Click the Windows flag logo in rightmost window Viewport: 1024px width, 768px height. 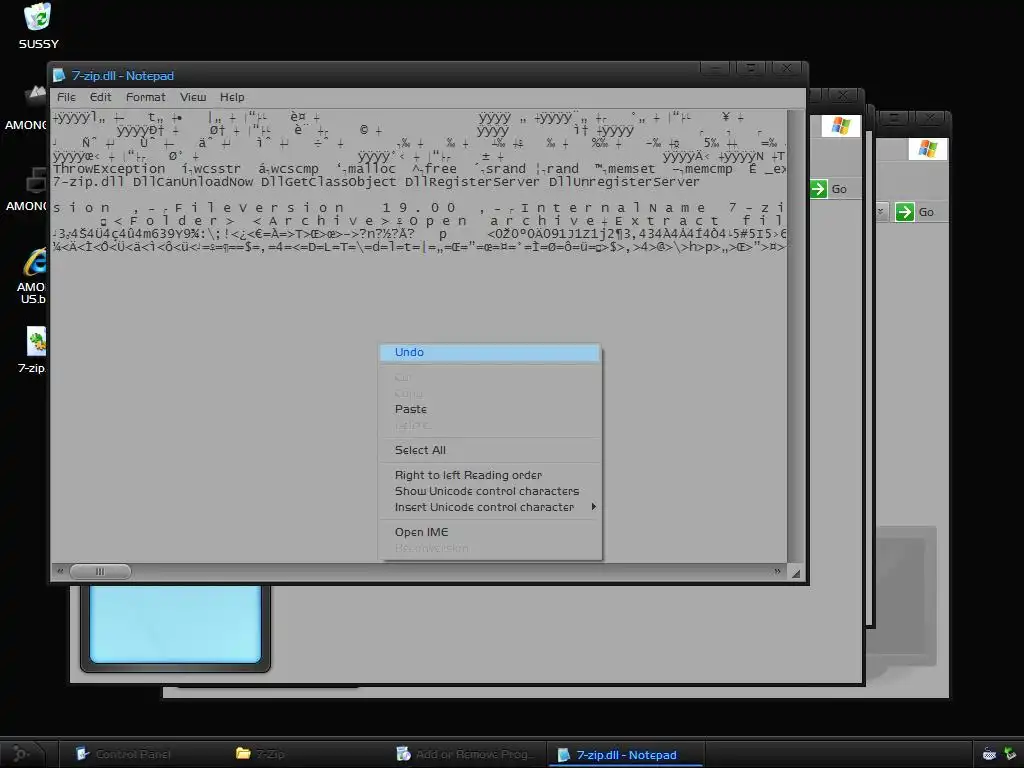927,149
